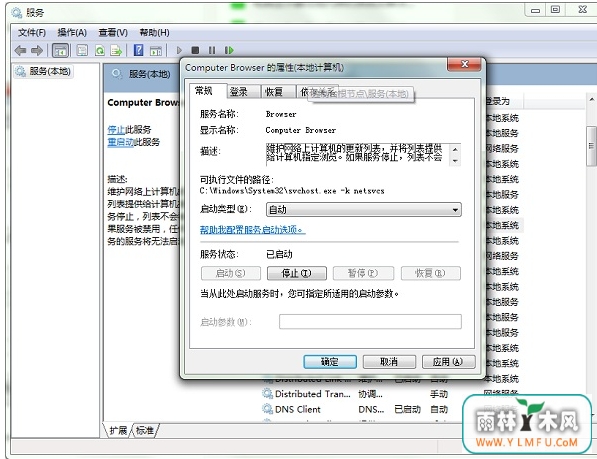Switch to the 扩展 view tab
The width and height of the screenshot is (597, 459).
(x=118, y=430)
